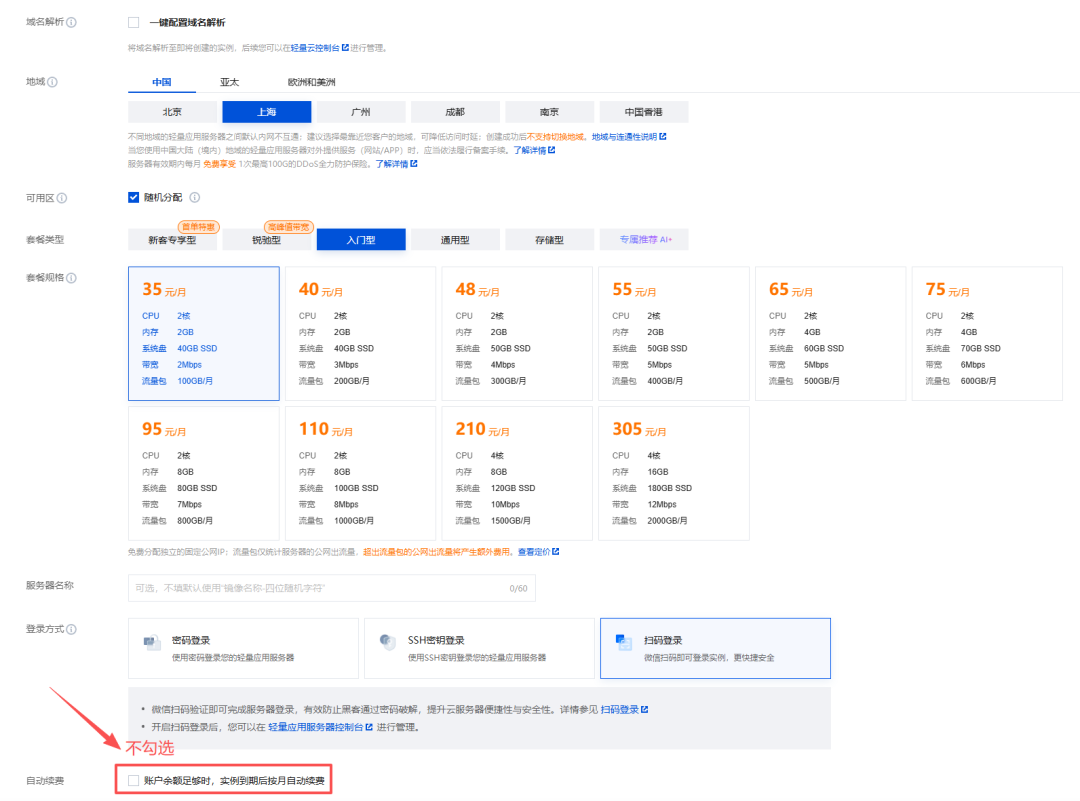Switch to 亚太 region tab
Viewport: 1080px width, 801px height.
[229, 82]
